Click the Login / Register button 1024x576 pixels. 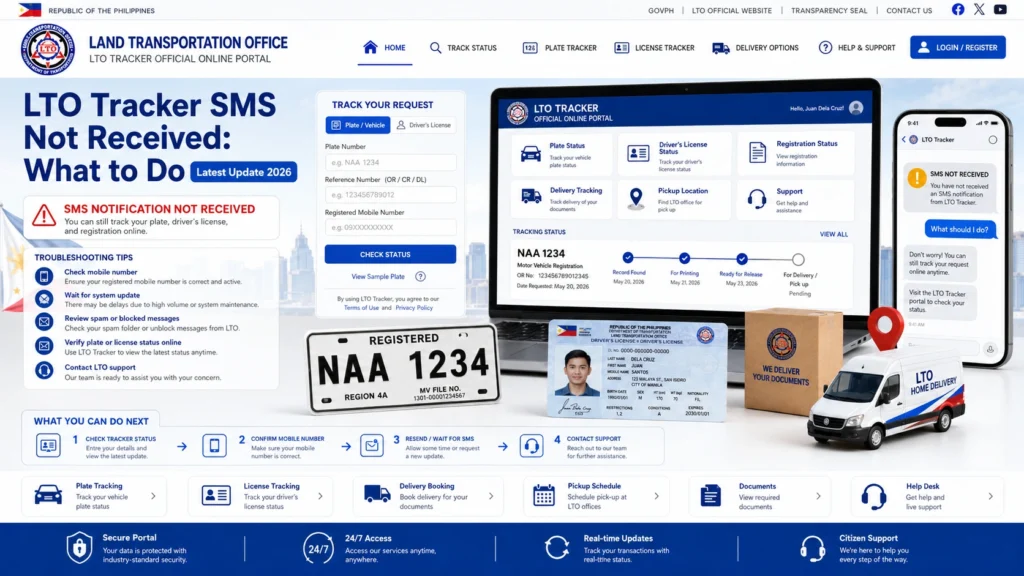958,48
